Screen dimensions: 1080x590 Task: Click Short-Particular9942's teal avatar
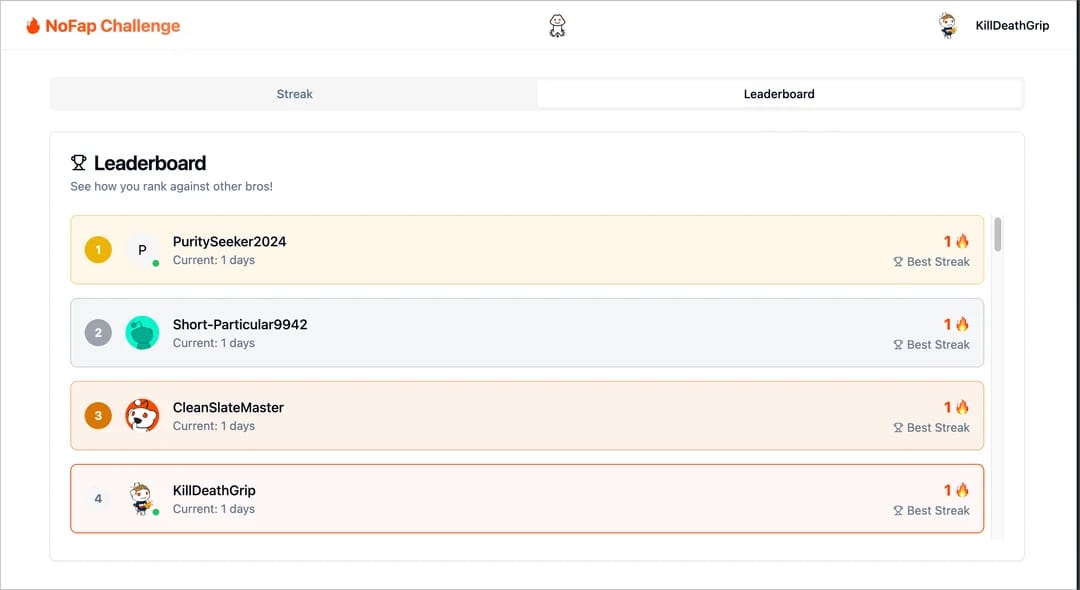(143, 333)
